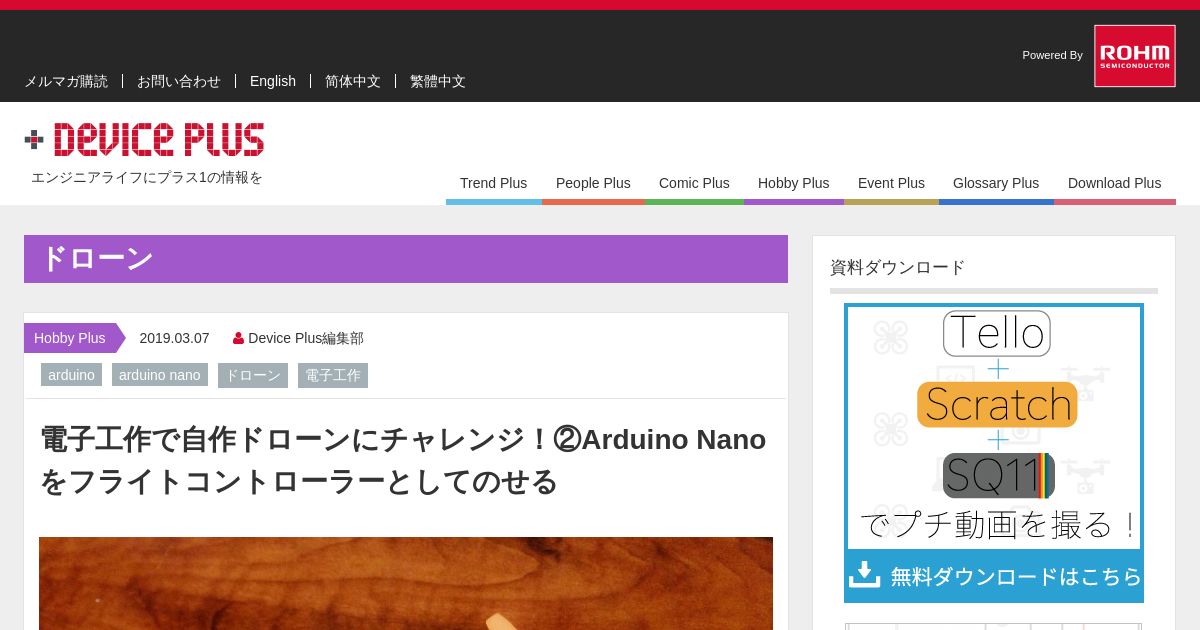Open メルマガ購読 link

point(66,81)
